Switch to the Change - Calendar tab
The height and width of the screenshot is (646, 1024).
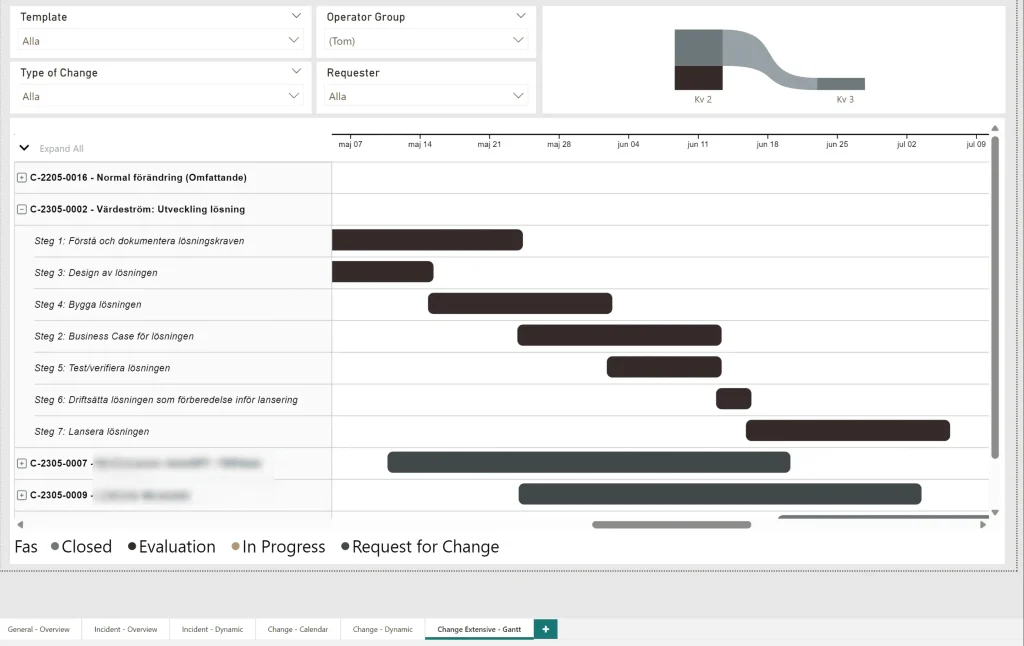click(297, 630)
